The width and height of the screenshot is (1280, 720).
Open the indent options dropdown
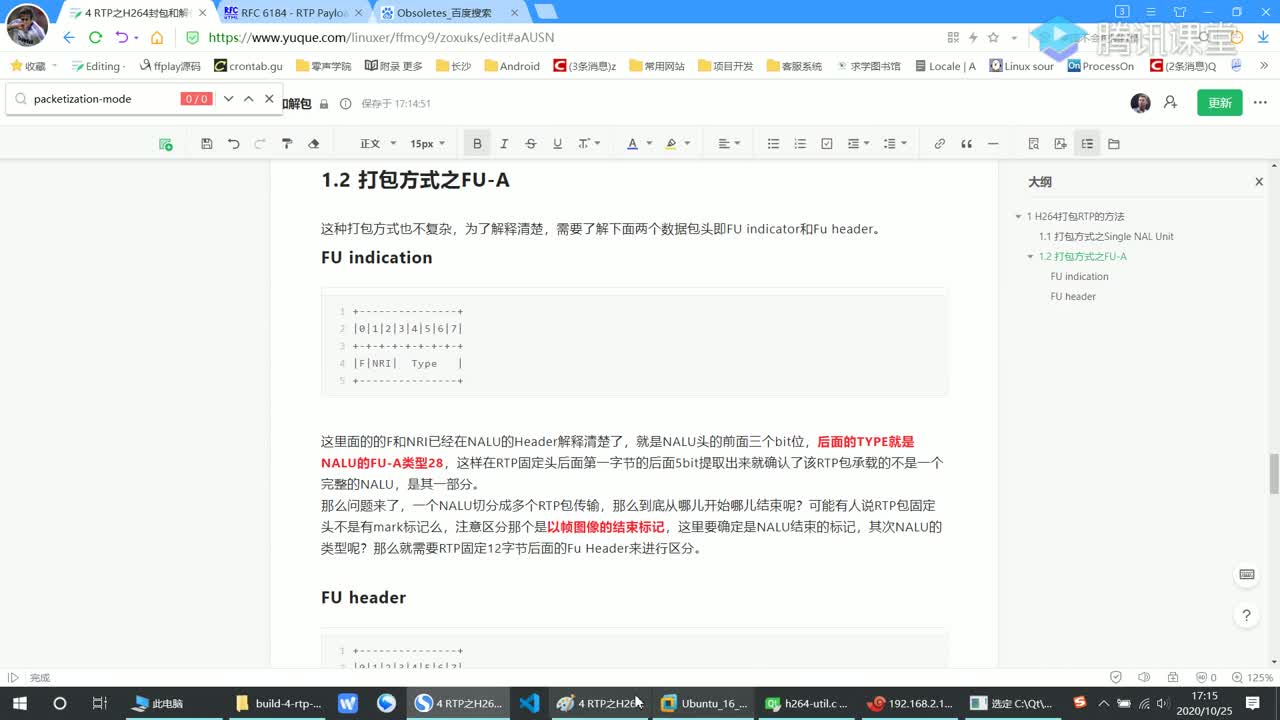pyautogui.click(x=857, y=144)
